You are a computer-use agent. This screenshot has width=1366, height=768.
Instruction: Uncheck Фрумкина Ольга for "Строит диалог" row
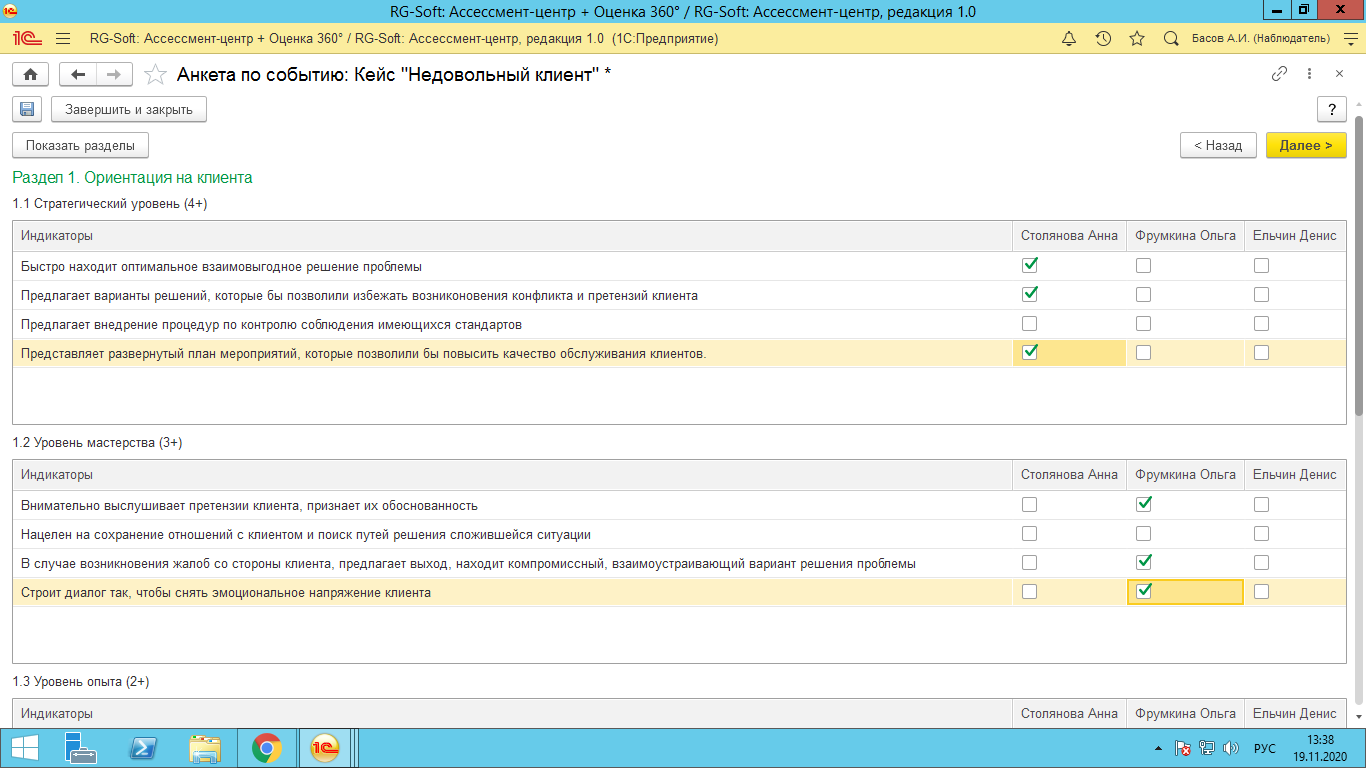pos(1143,591)
